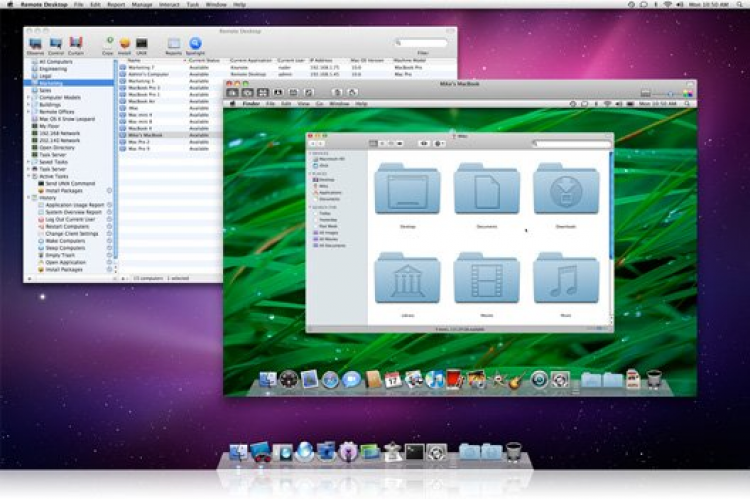Collapse the History section in sidebar
The image size is (750, 499).
click(x=29, y=197)
